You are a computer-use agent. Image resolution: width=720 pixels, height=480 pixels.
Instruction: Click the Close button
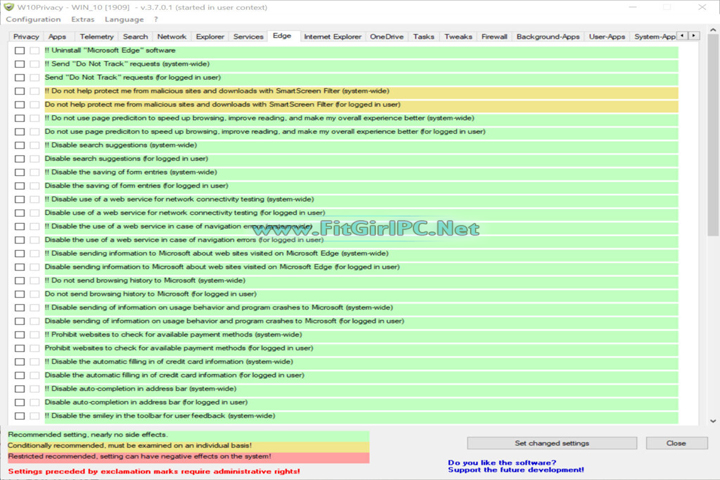675,442
